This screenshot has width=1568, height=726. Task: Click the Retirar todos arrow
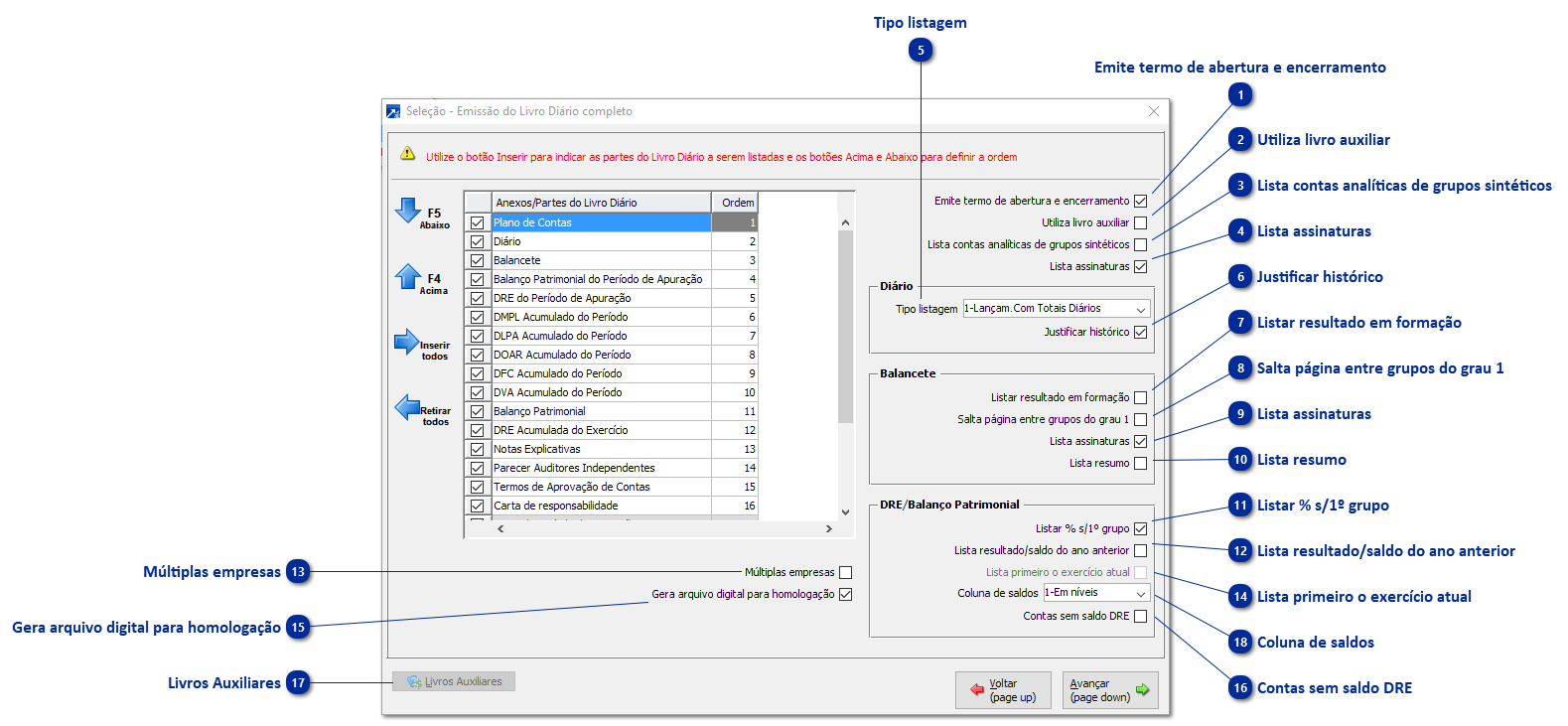click(407, 407)
